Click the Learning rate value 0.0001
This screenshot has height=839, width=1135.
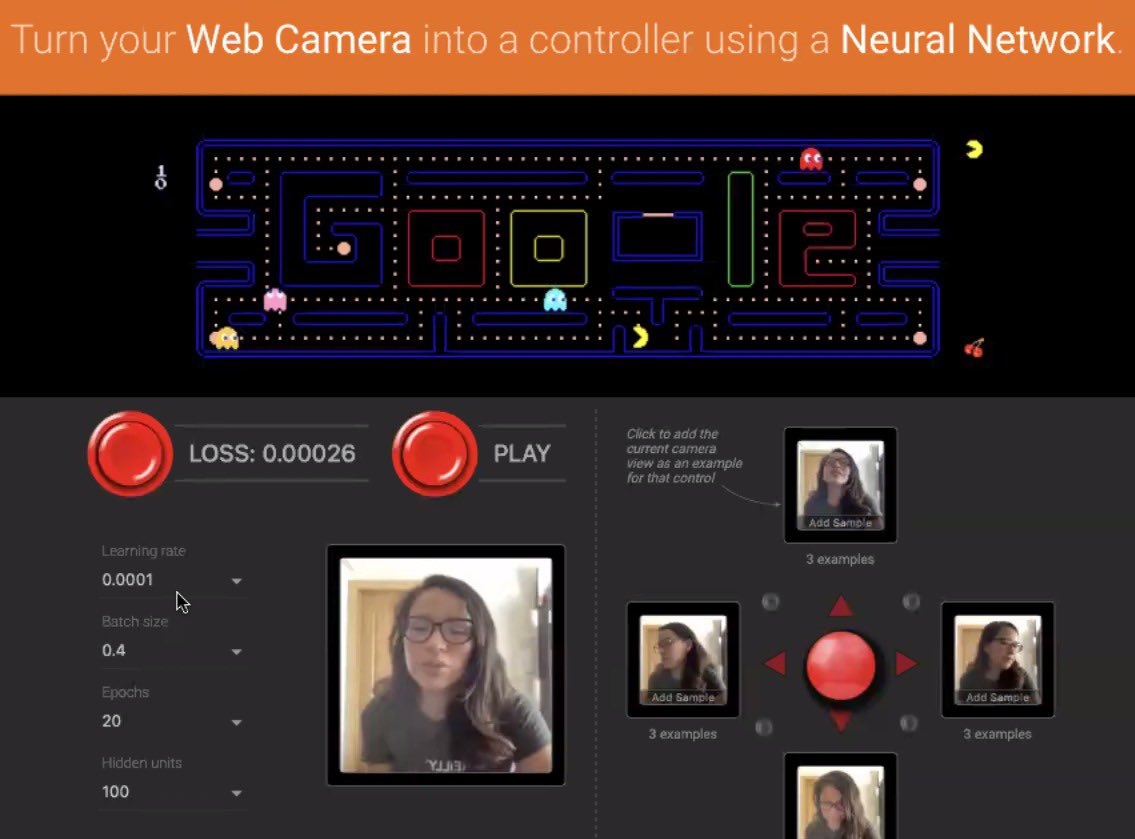[127, 580]
